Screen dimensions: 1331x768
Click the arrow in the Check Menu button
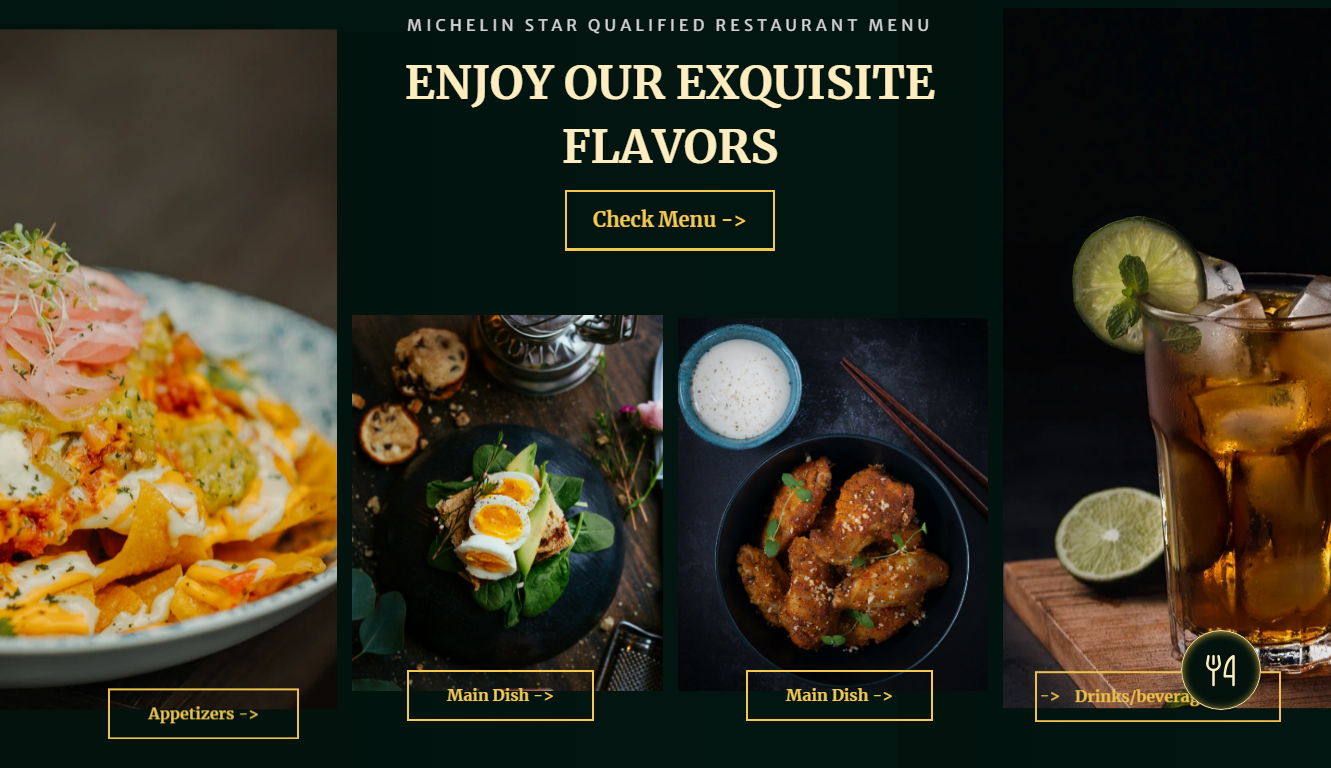click(x=734, y=220)
